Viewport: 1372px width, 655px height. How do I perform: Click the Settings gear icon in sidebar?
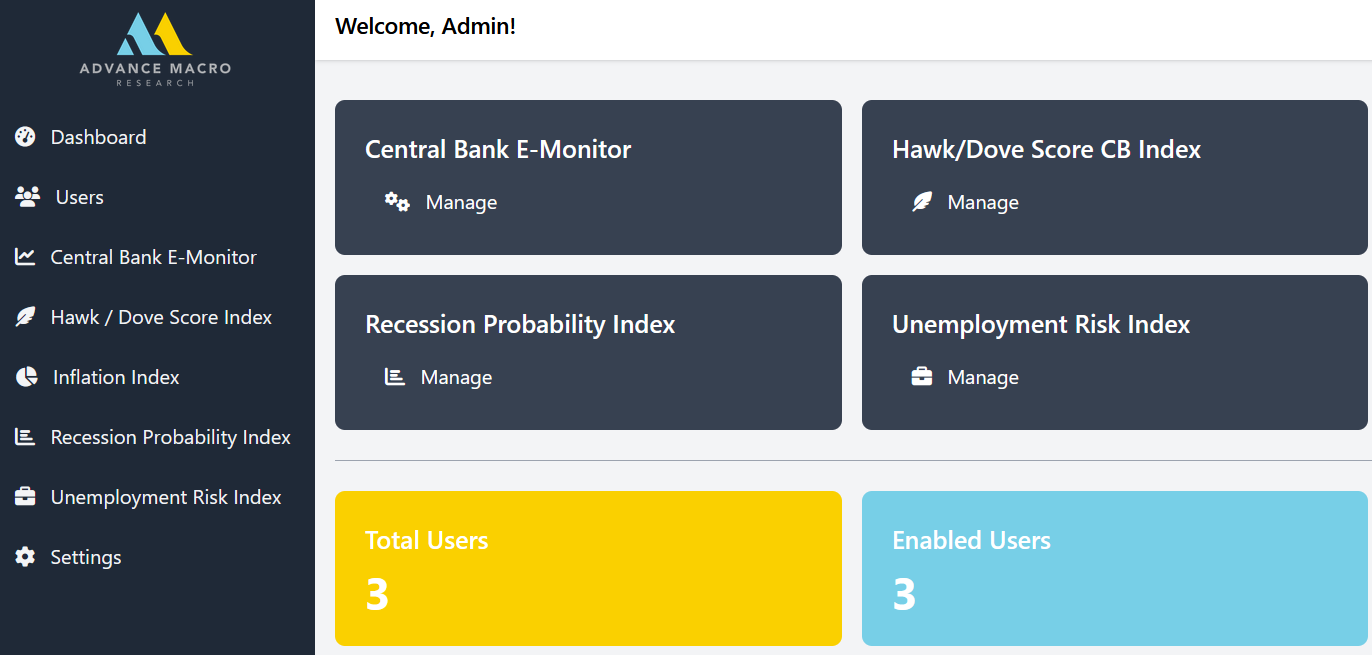[25, 557]
